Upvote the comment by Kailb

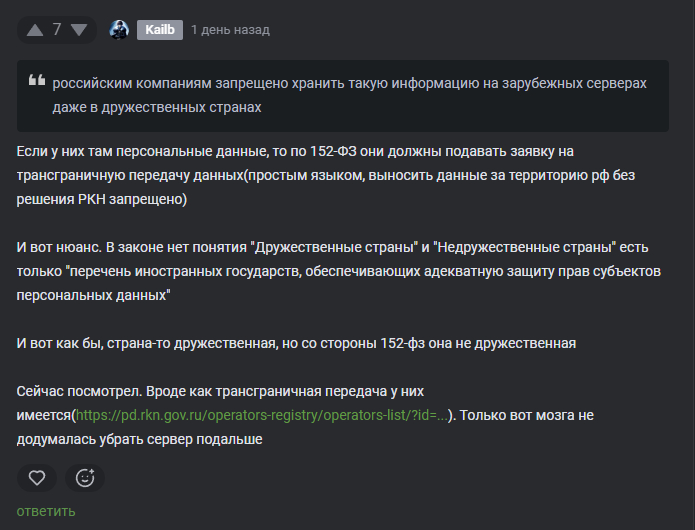[35, 30]
